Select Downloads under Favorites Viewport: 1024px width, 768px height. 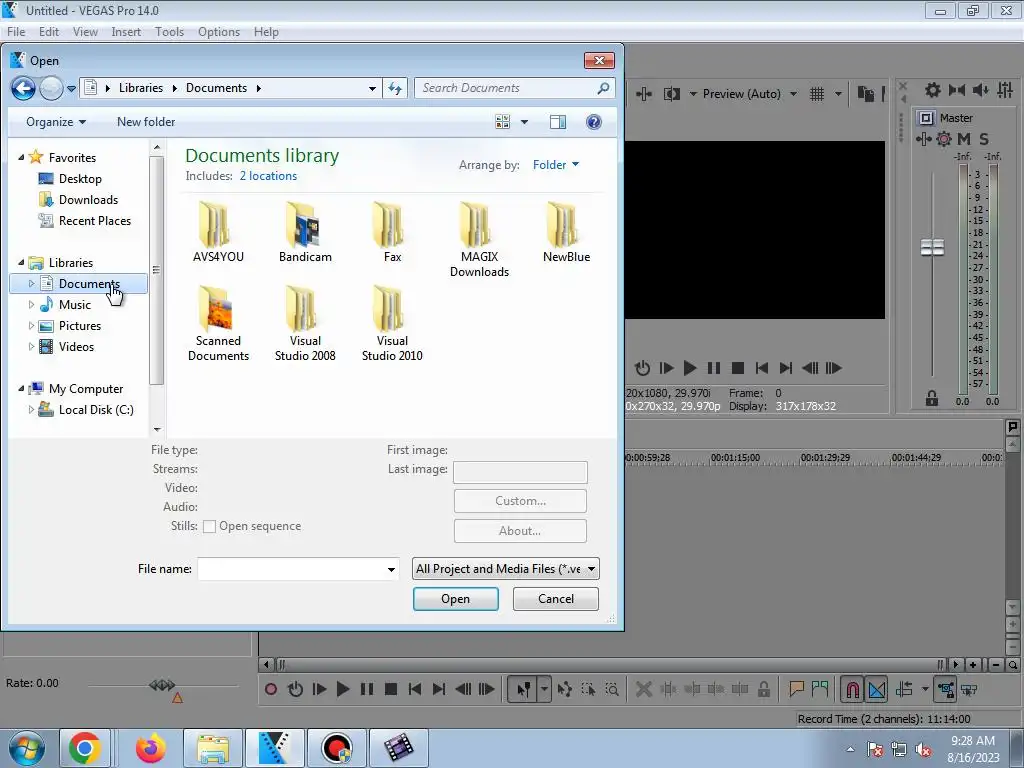[x=88, y=200]
